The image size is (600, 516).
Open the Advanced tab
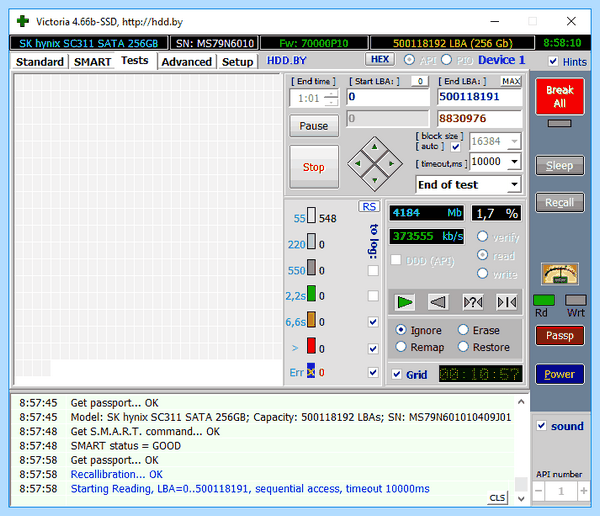click(186, 62)
